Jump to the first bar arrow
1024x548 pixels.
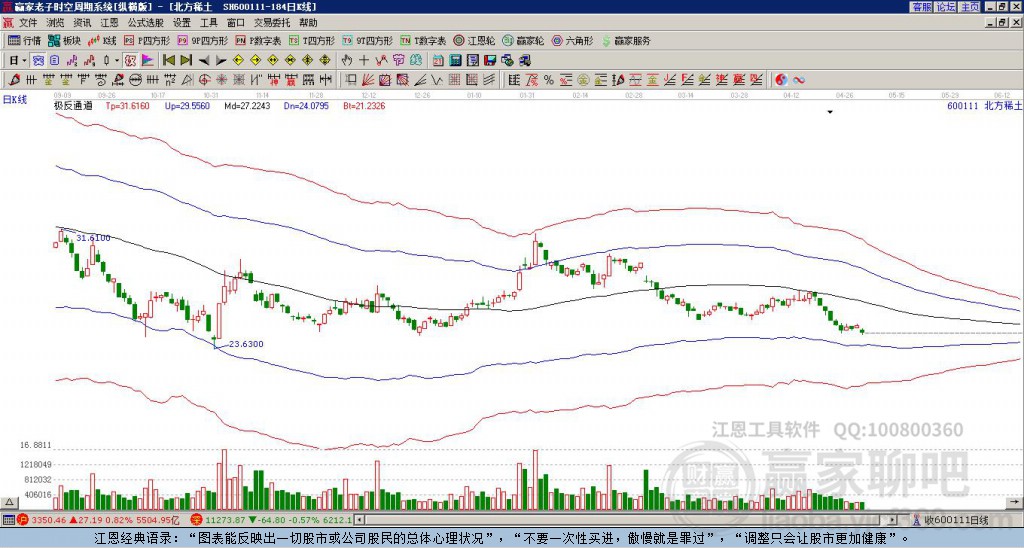(167, 60)
